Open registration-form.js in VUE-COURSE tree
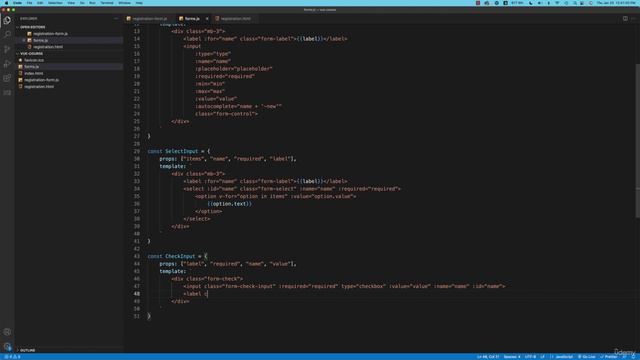Screen dimensions: 640x360 tap(41, 80)
